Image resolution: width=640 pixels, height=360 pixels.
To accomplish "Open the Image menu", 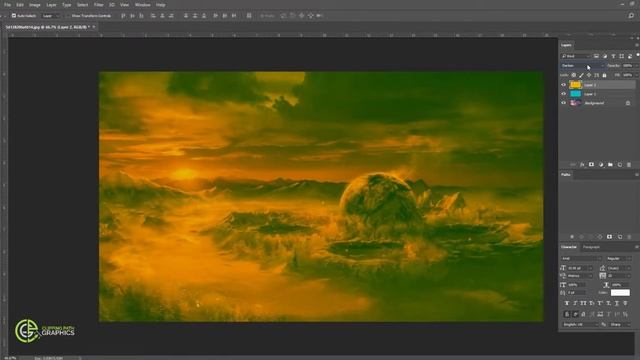I will [x=35, y=5].
